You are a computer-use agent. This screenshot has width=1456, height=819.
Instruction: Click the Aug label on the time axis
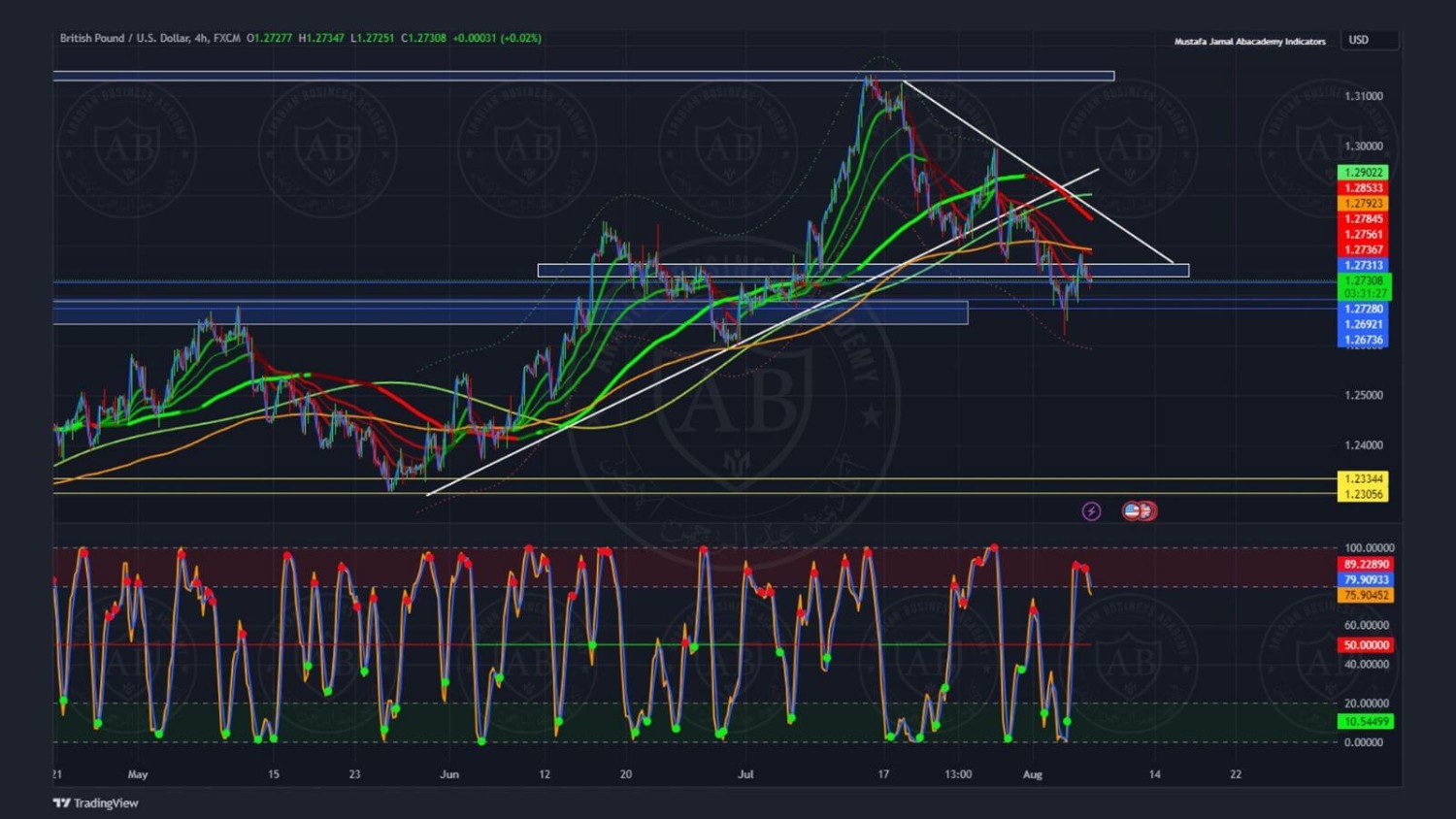(x=1032, y=774)
